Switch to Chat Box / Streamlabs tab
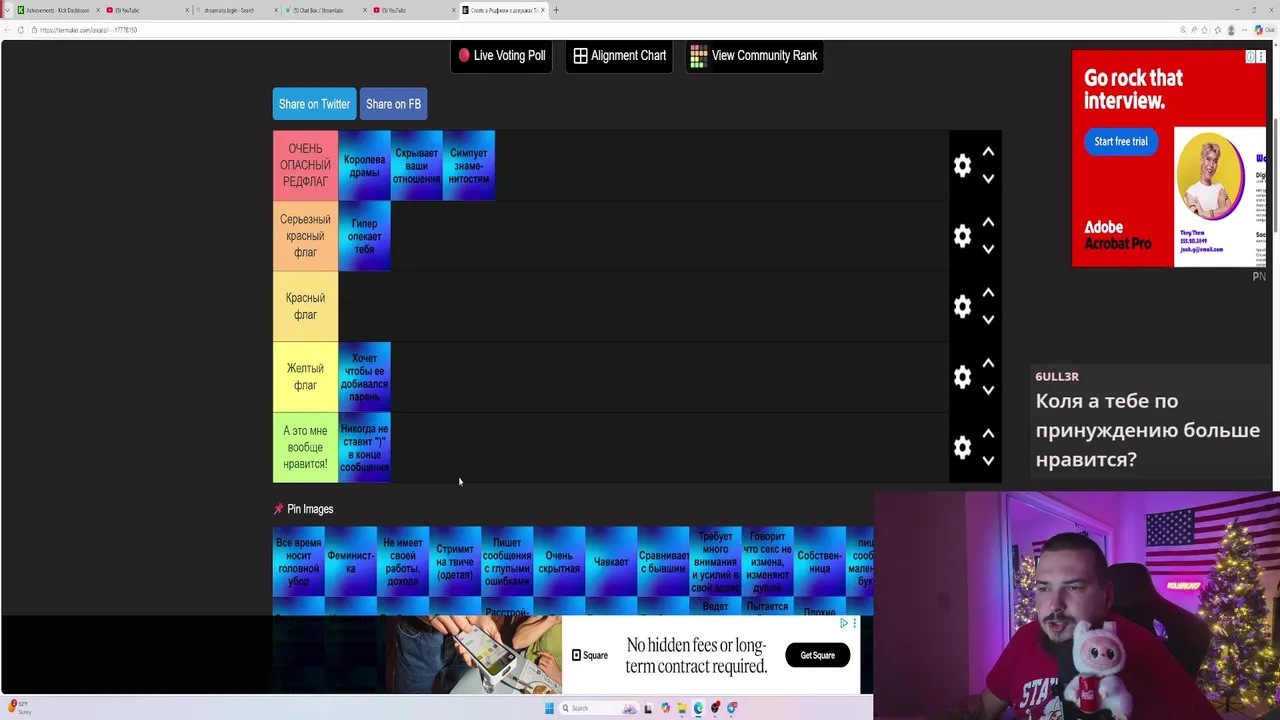The height and width of the screenshot is (720, 1280). tap(323, 10)
